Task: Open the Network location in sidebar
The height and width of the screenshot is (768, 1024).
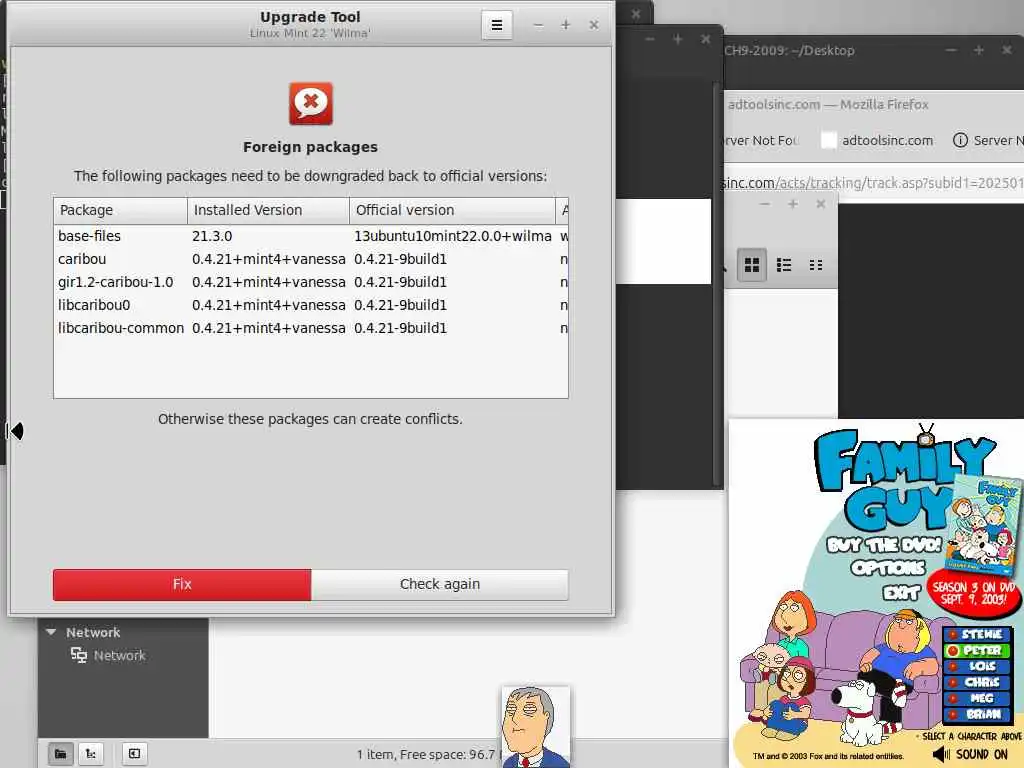Action: [x=120, y=655]
